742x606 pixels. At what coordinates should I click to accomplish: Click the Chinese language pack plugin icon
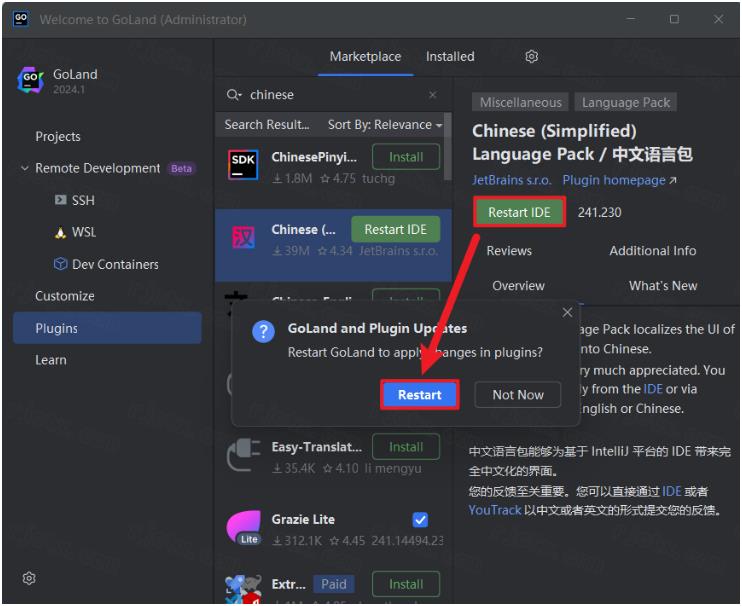243,237
